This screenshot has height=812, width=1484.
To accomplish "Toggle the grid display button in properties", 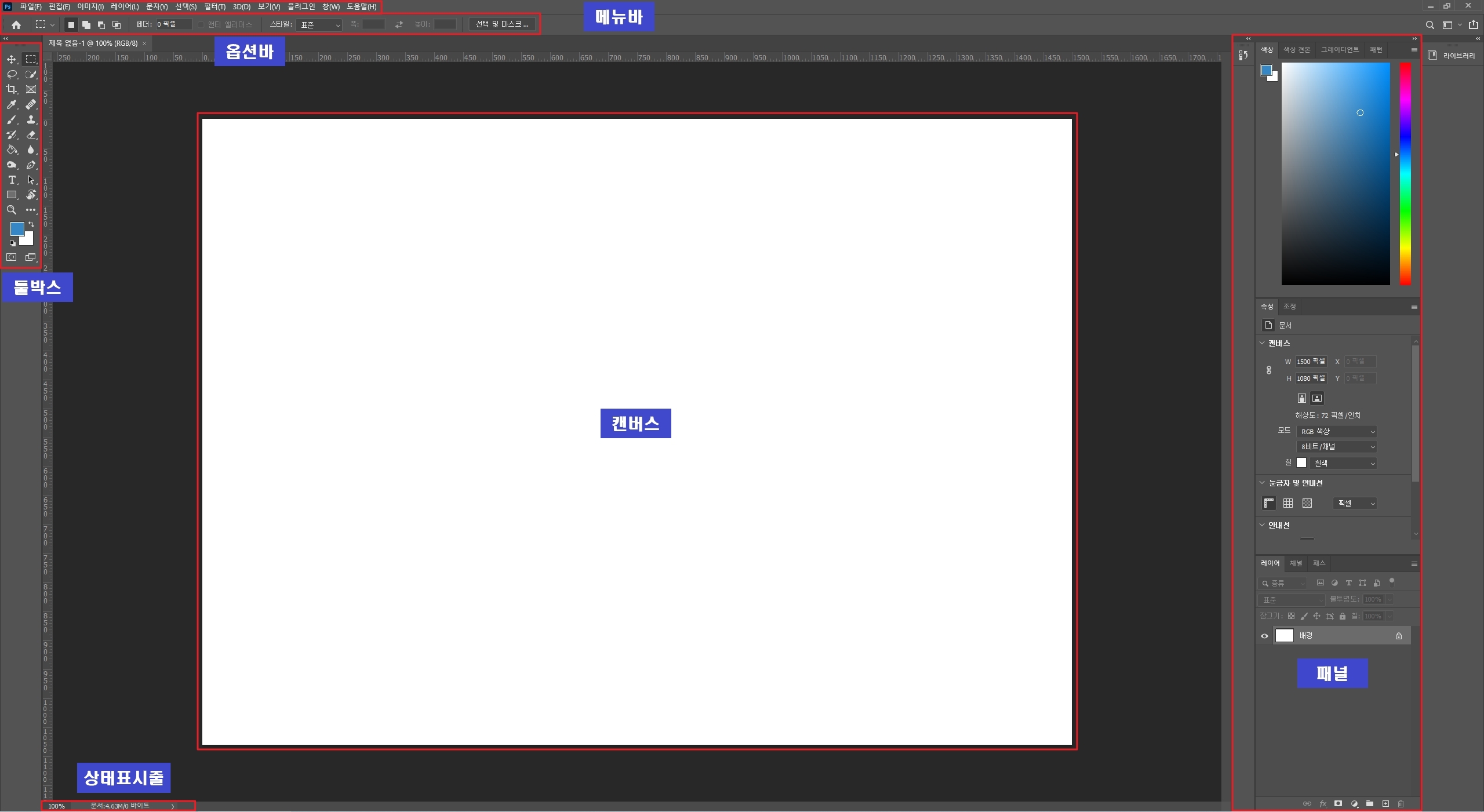I will [x=1288, y=503].
